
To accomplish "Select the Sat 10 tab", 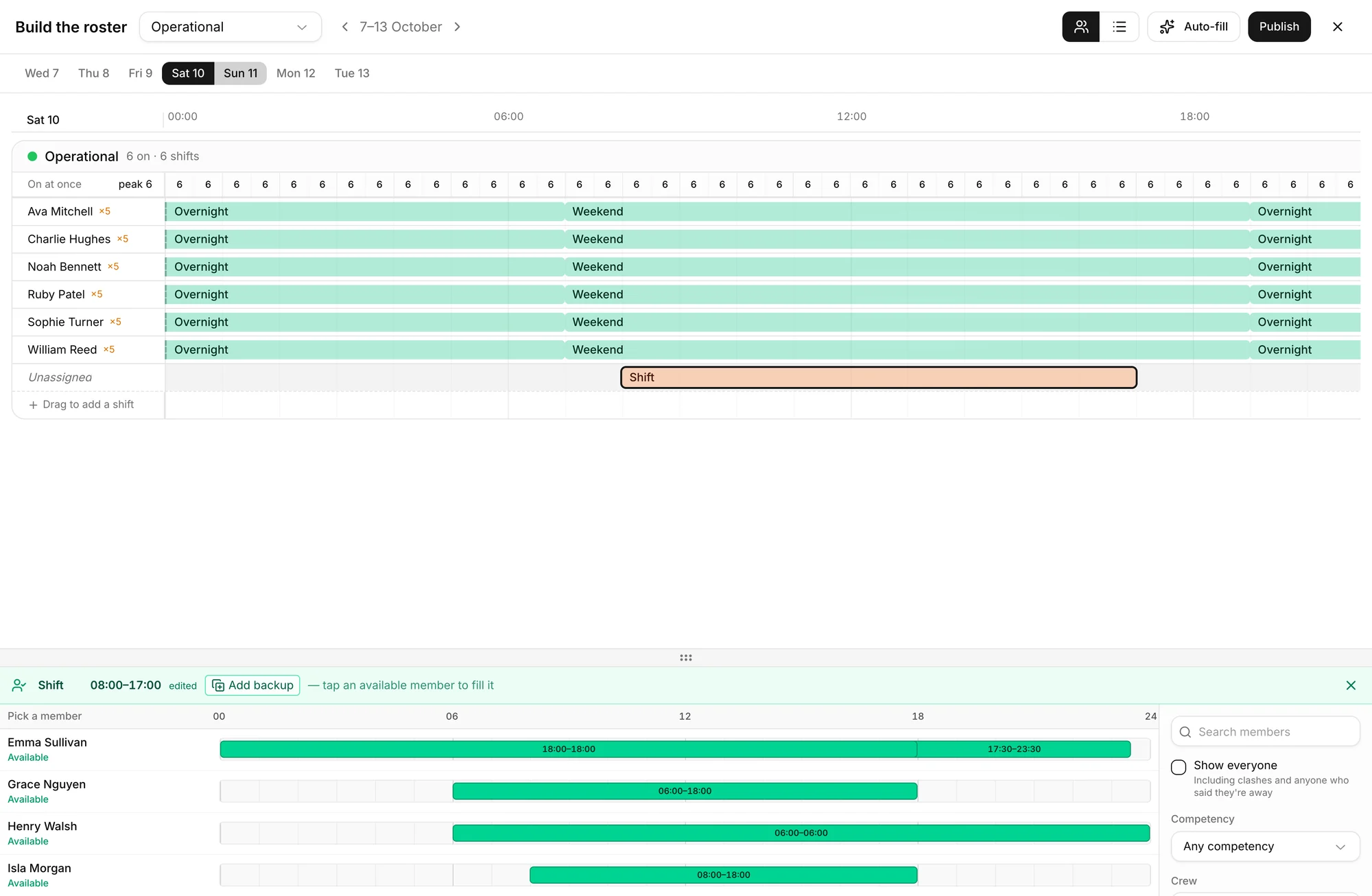I will coord(188,73).
